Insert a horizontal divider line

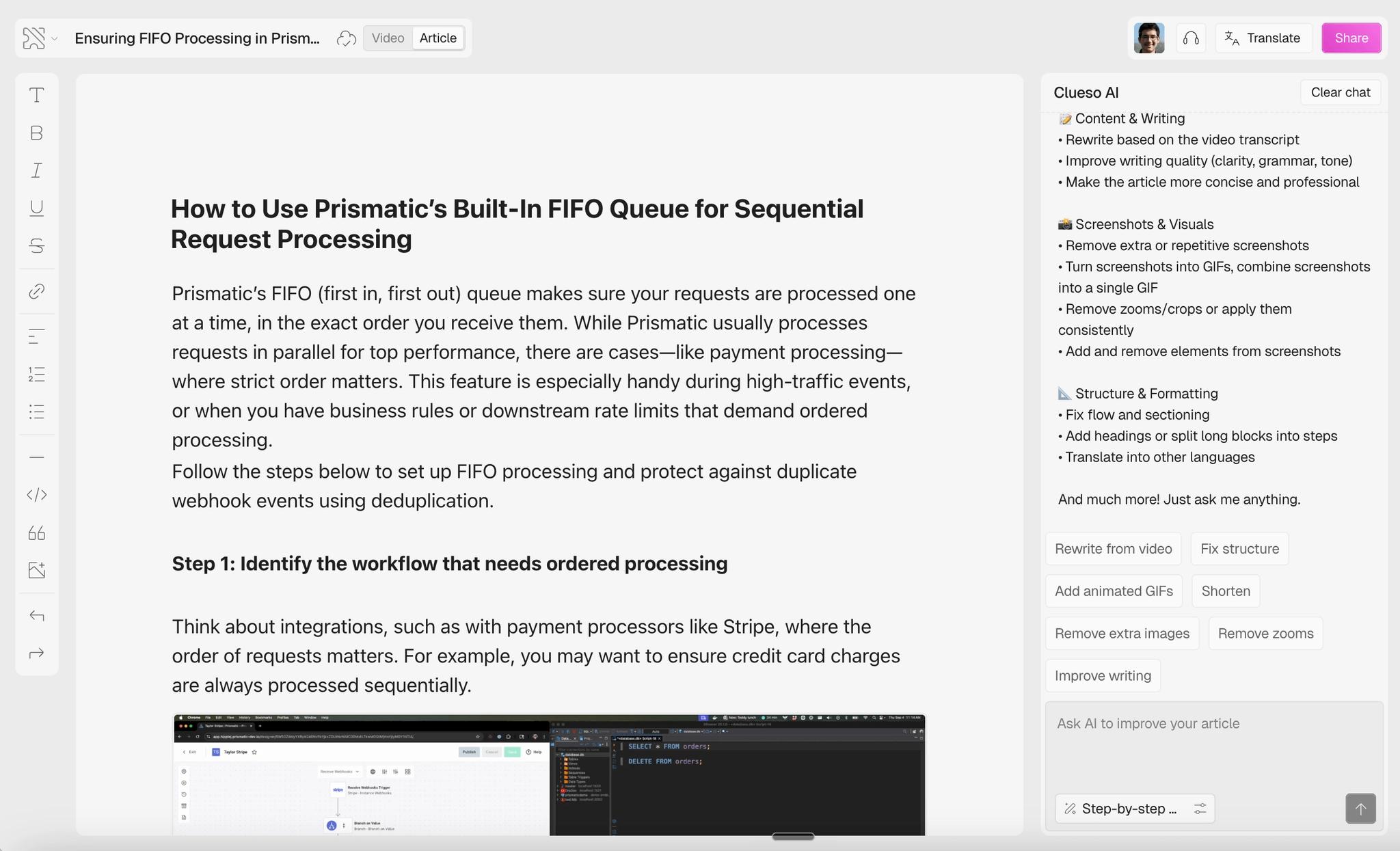37,457
